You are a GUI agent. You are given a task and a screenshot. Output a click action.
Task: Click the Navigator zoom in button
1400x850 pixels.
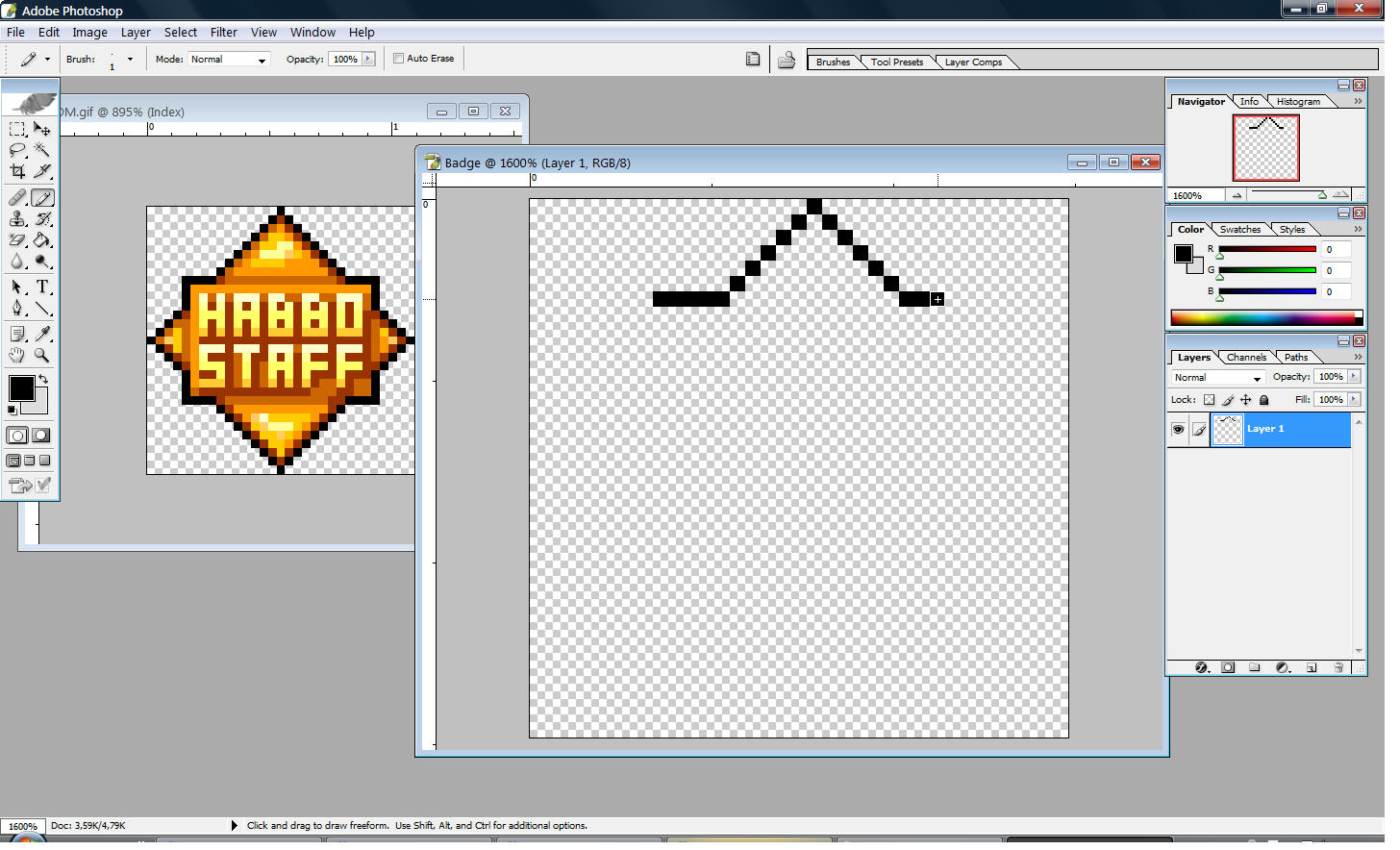[1341, 195]
